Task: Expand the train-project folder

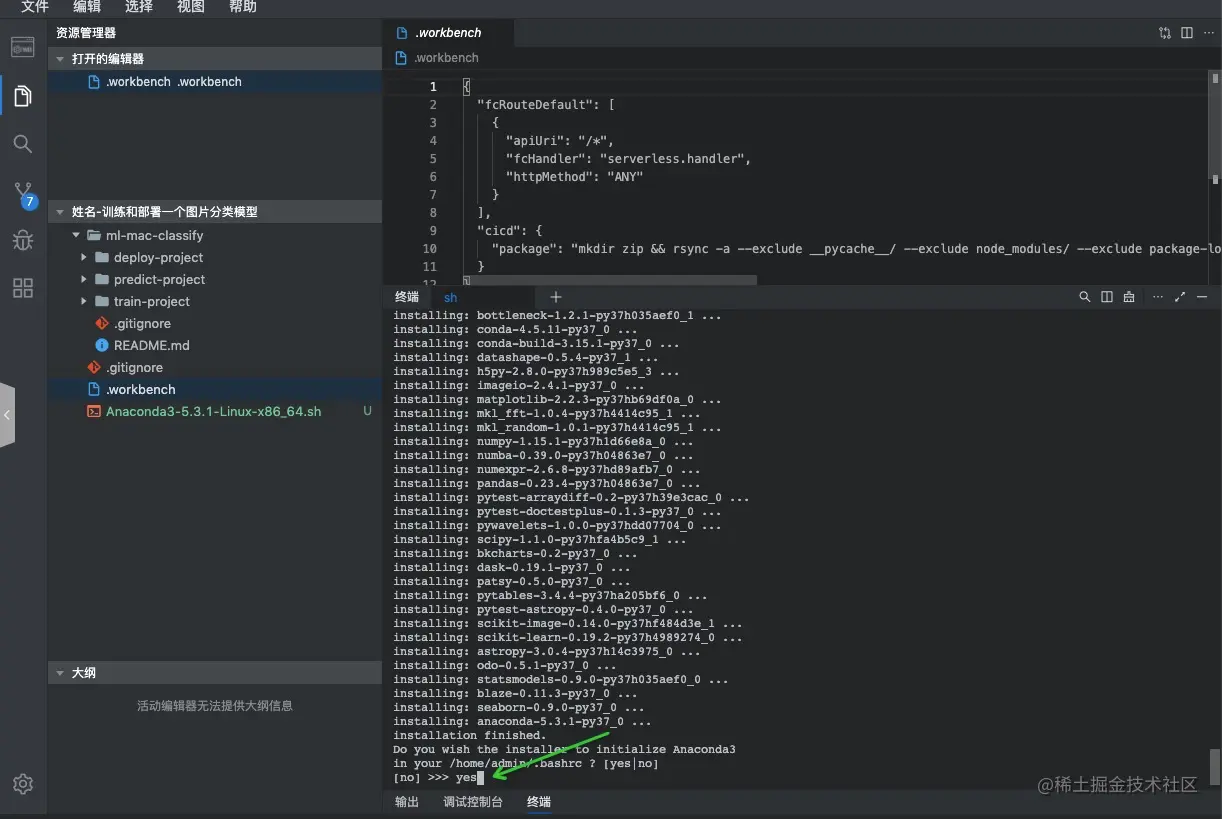Action: click(85, 302)
